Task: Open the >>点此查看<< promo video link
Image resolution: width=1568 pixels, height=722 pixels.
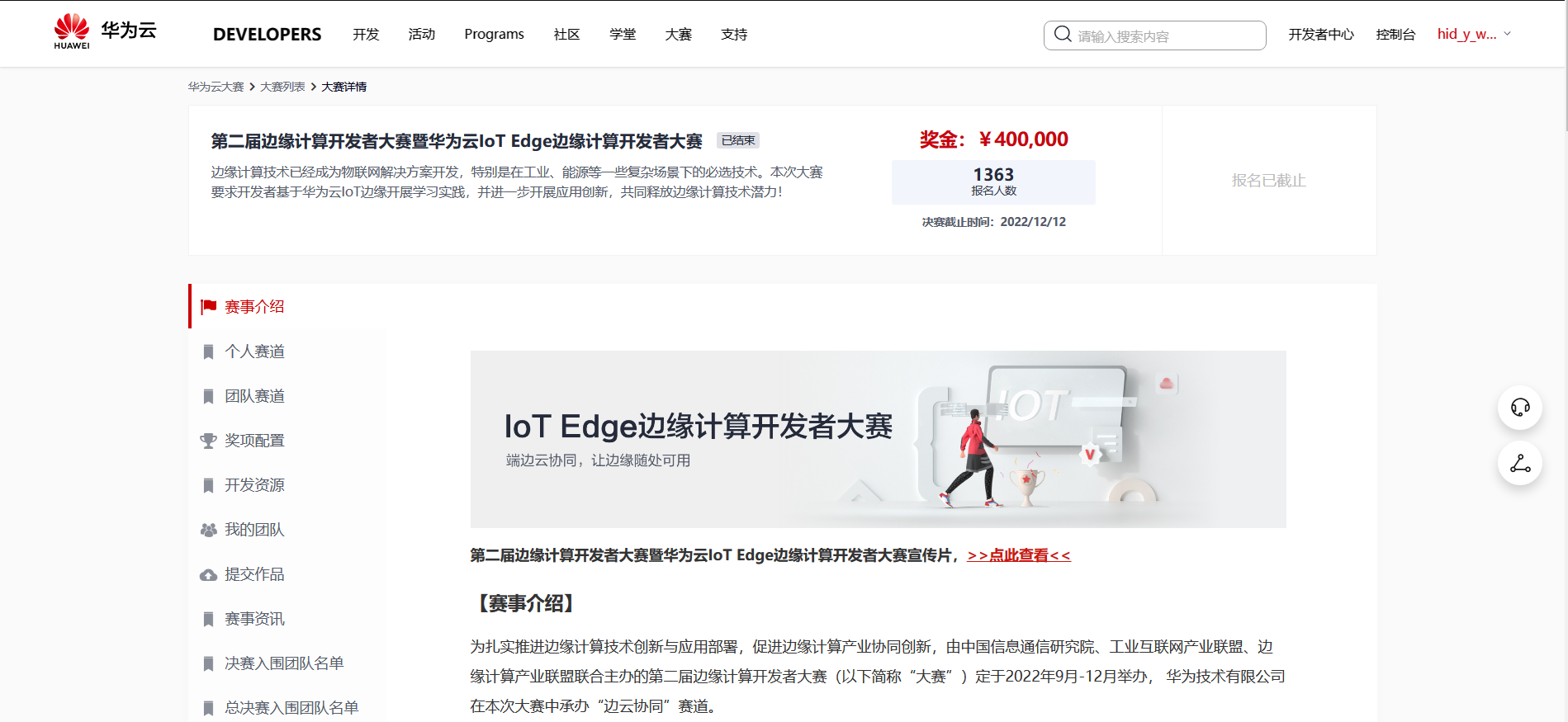Action: click(x=1019, y=555)
